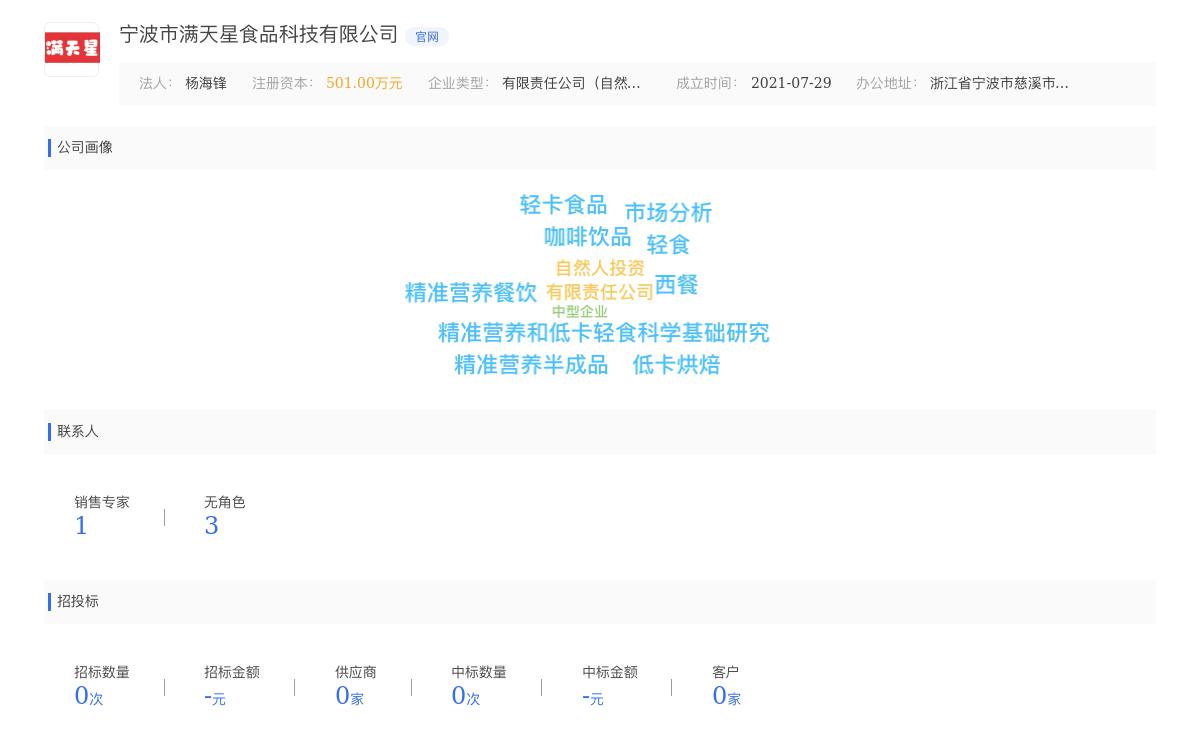Viewport: 1200px width, 752px height.
Task: Click 无角色 contact count 3
Action: click(211, 526)
